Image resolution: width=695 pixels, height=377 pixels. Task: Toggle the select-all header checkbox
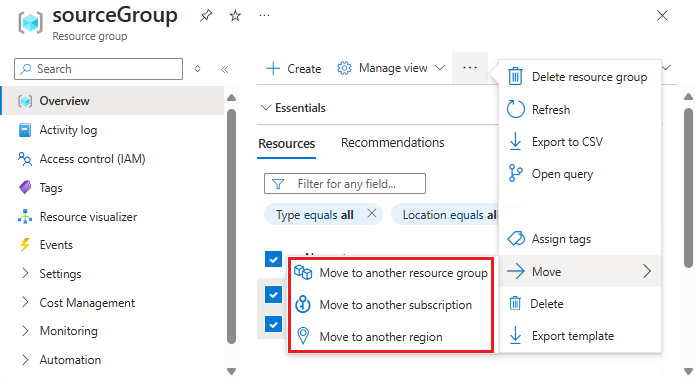[273, 259]
